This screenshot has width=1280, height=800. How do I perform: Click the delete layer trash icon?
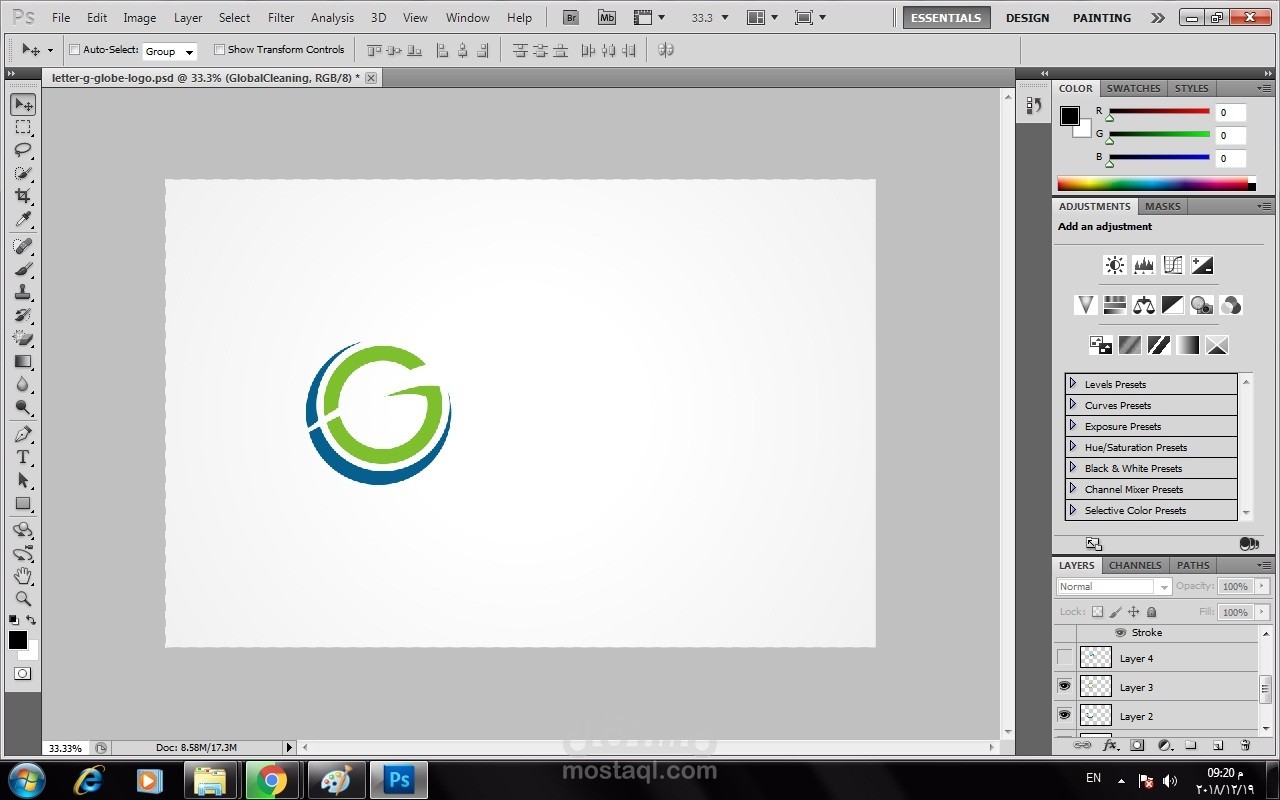(1245, 745)
